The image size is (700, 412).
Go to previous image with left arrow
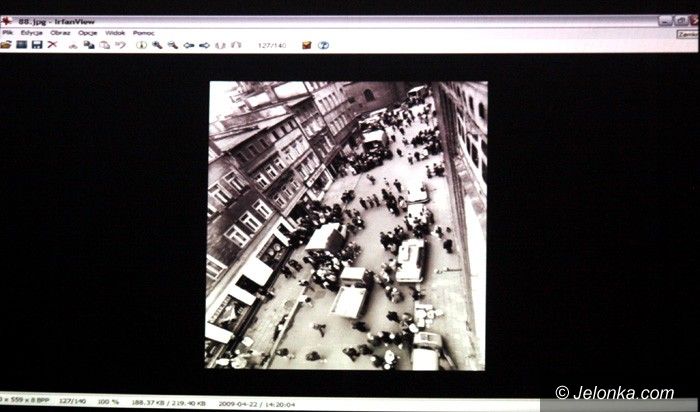(188, 45)
